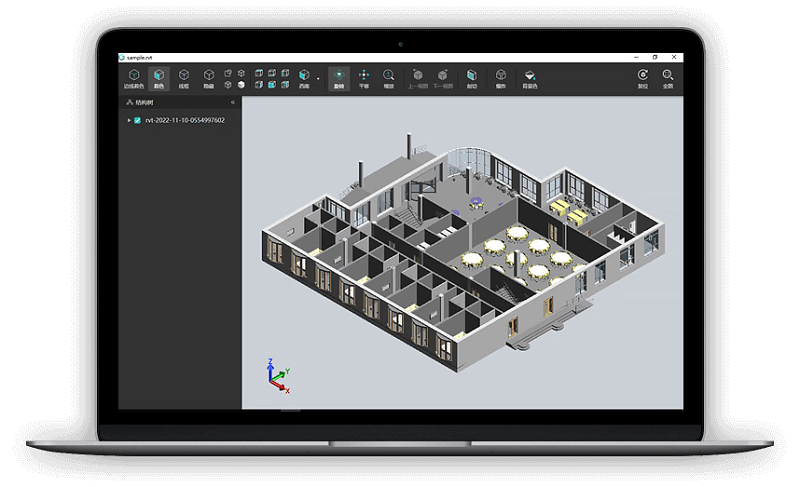The height and width of the screenshot is (487, 800).
Task: Open the dropdown arrow beside 西南
Action: (x=318, y=79)
